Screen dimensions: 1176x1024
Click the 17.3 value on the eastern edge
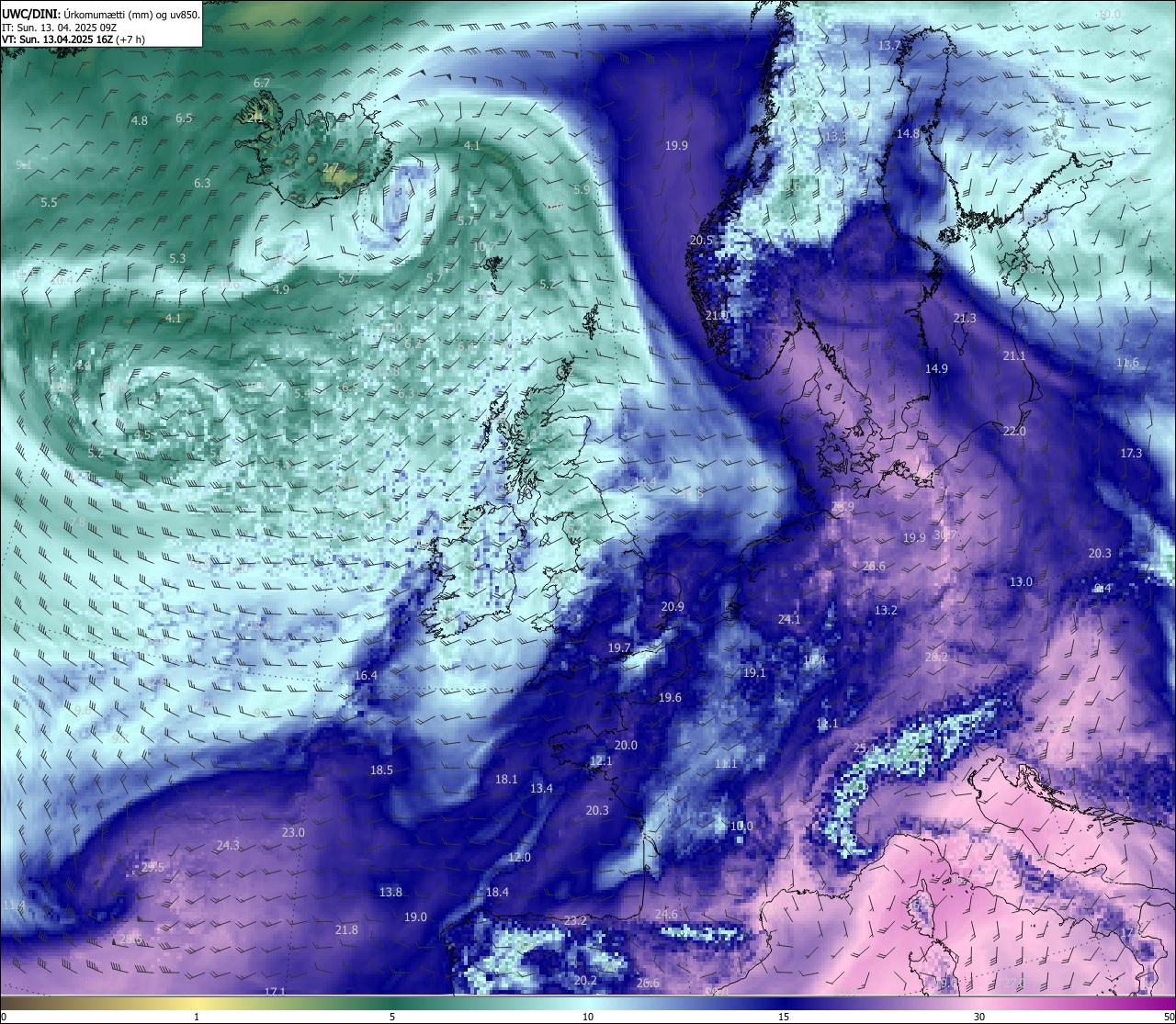click(x=1131, y=453)
